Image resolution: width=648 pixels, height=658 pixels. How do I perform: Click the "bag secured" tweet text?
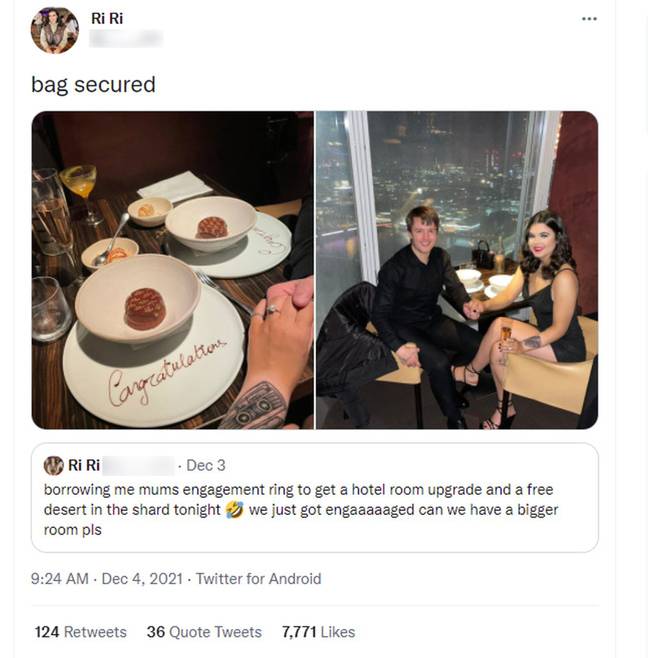click(93, 84)
